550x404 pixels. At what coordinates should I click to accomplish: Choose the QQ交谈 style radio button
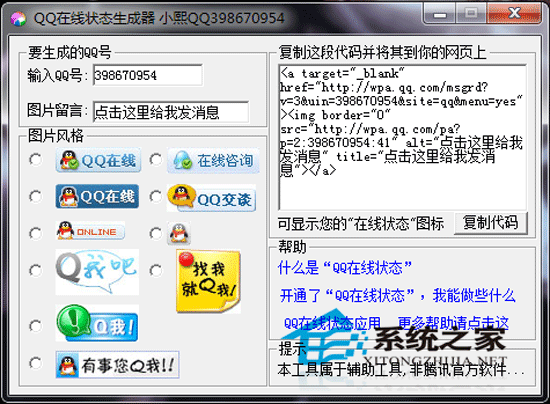click(156, 196)
